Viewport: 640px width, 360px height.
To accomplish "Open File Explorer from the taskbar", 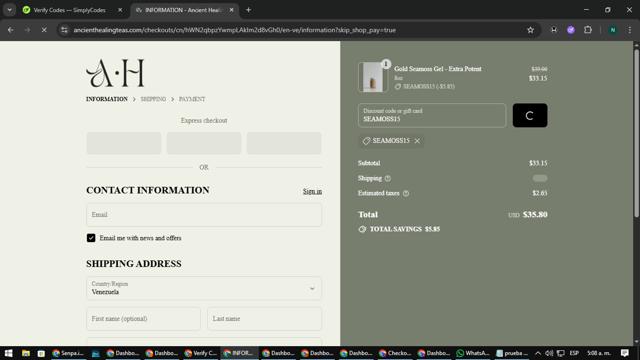I will (x=26, y=353).
